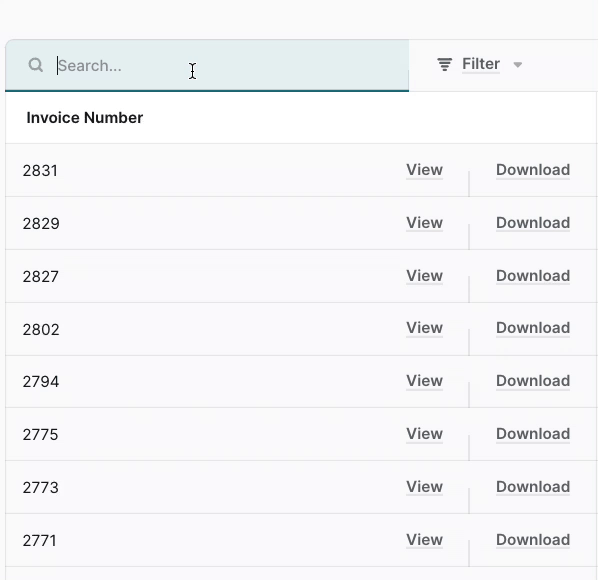View invoice 2802
This screenshot has width=598, height=580.
click(424, 328)
